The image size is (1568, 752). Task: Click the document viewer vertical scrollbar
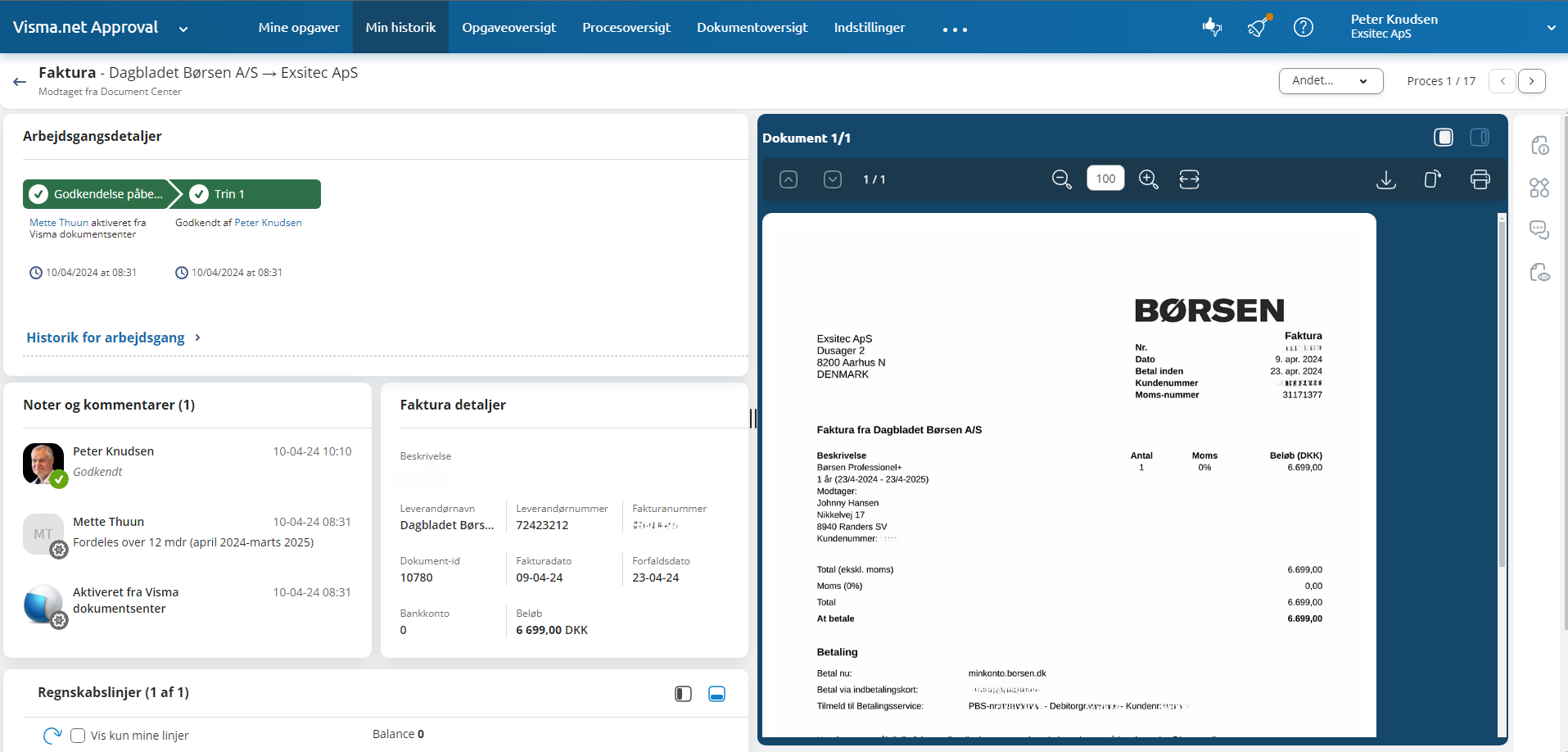[1502, 393]
